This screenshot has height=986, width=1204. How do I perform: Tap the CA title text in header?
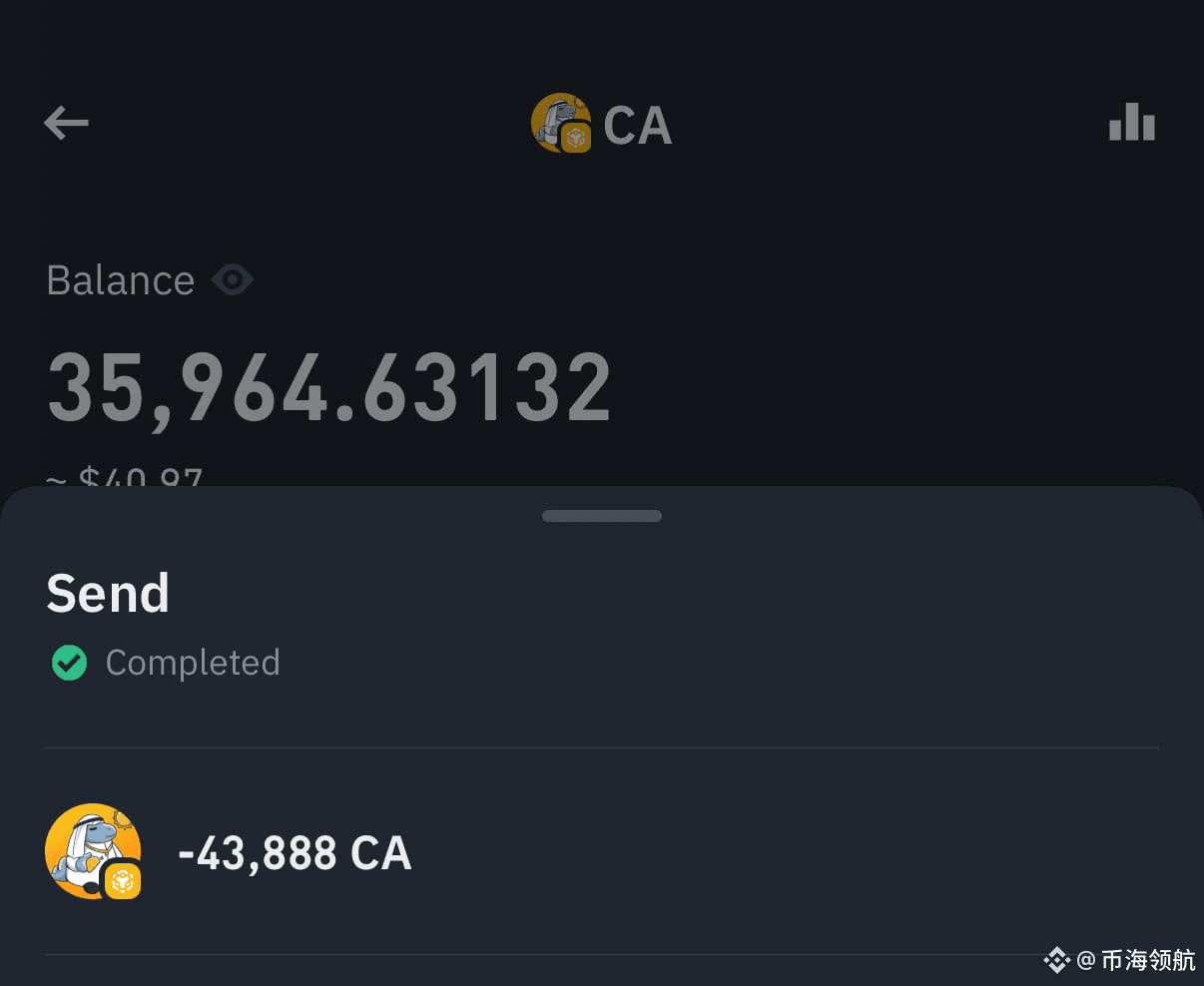tap(638, 126)
